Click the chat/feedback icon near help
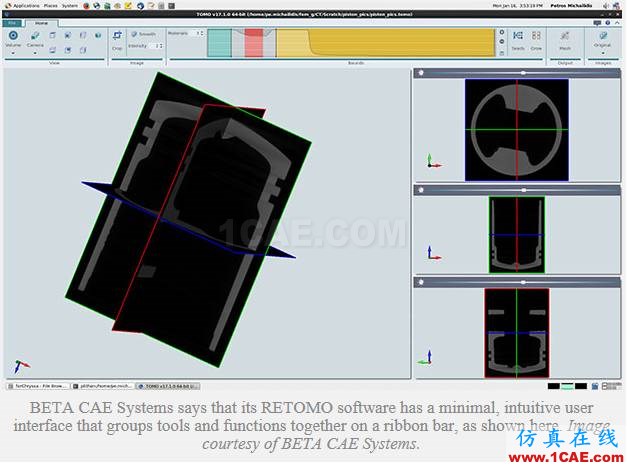The height and width of the screenshot is (465, 628). point(597,23)
